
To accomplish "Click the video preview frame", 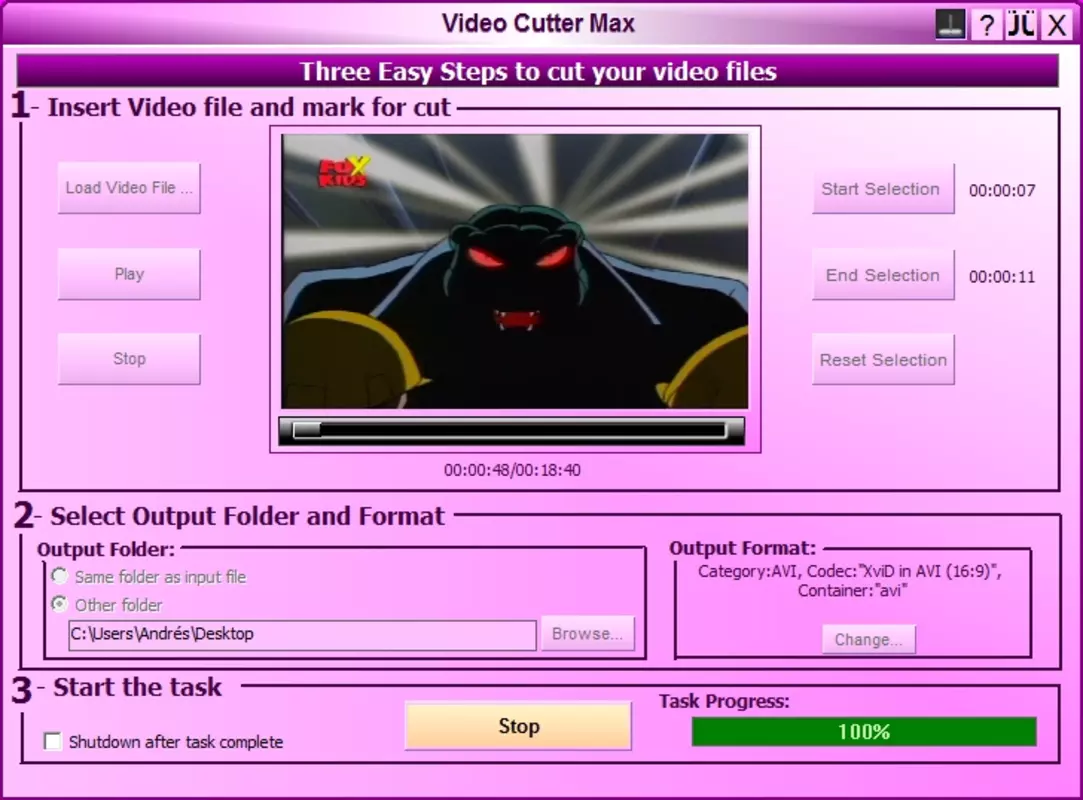I will click(x=515, y=271).
